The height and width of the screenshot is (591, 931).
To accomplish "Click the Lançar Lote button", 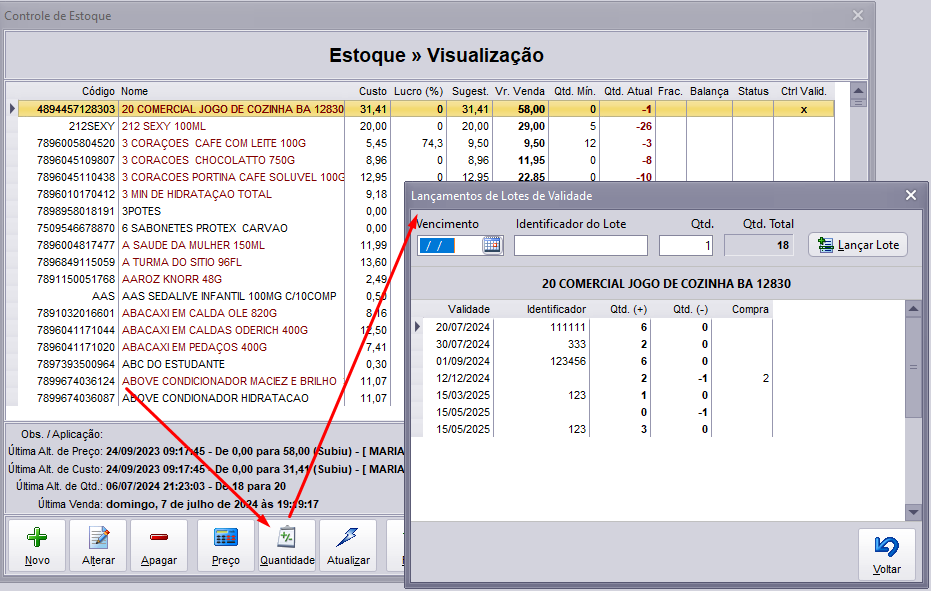I will coord(858,245).
